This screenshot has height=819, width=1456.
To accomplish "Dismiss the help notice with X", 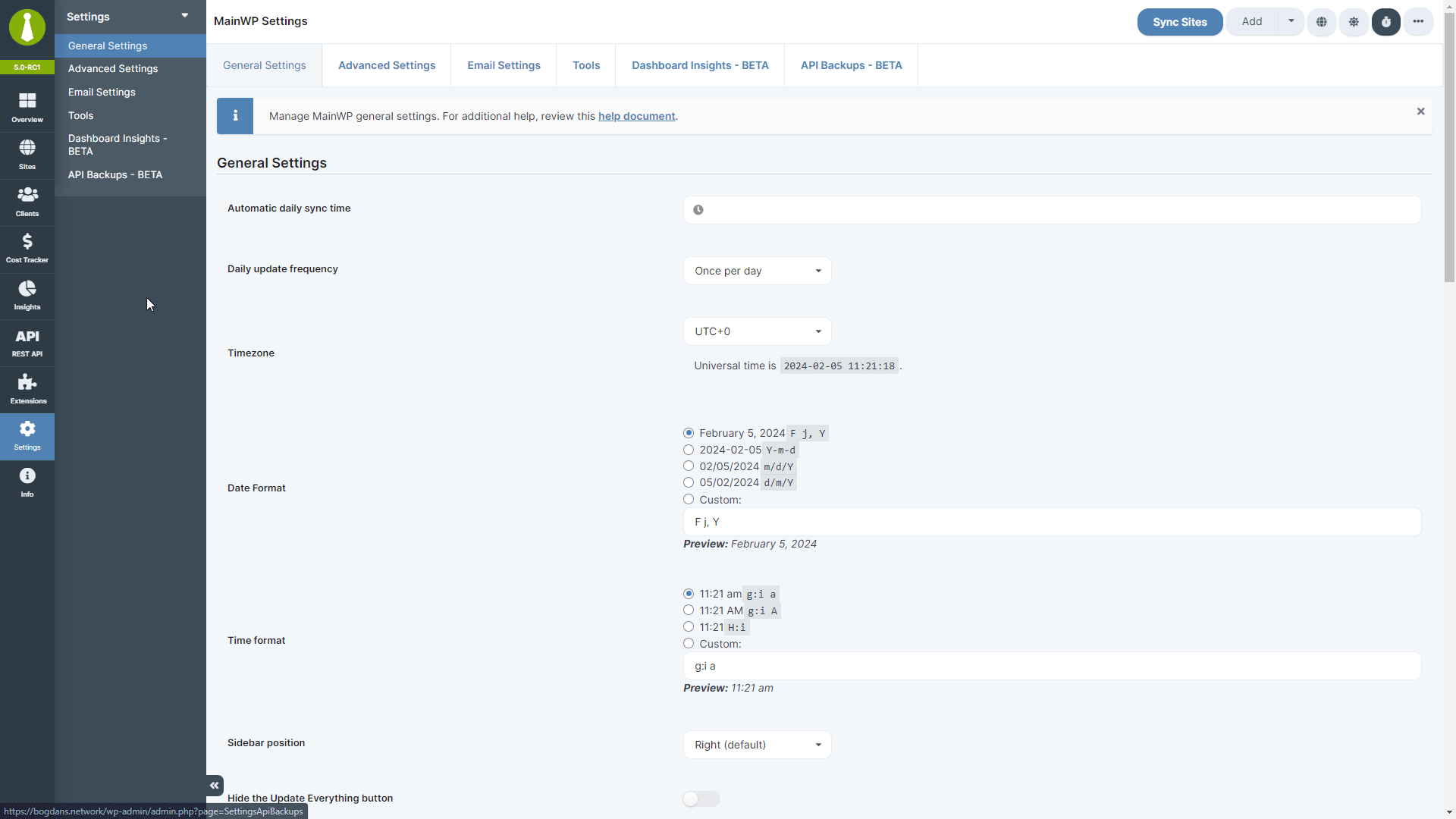I will coord(1421,111).
